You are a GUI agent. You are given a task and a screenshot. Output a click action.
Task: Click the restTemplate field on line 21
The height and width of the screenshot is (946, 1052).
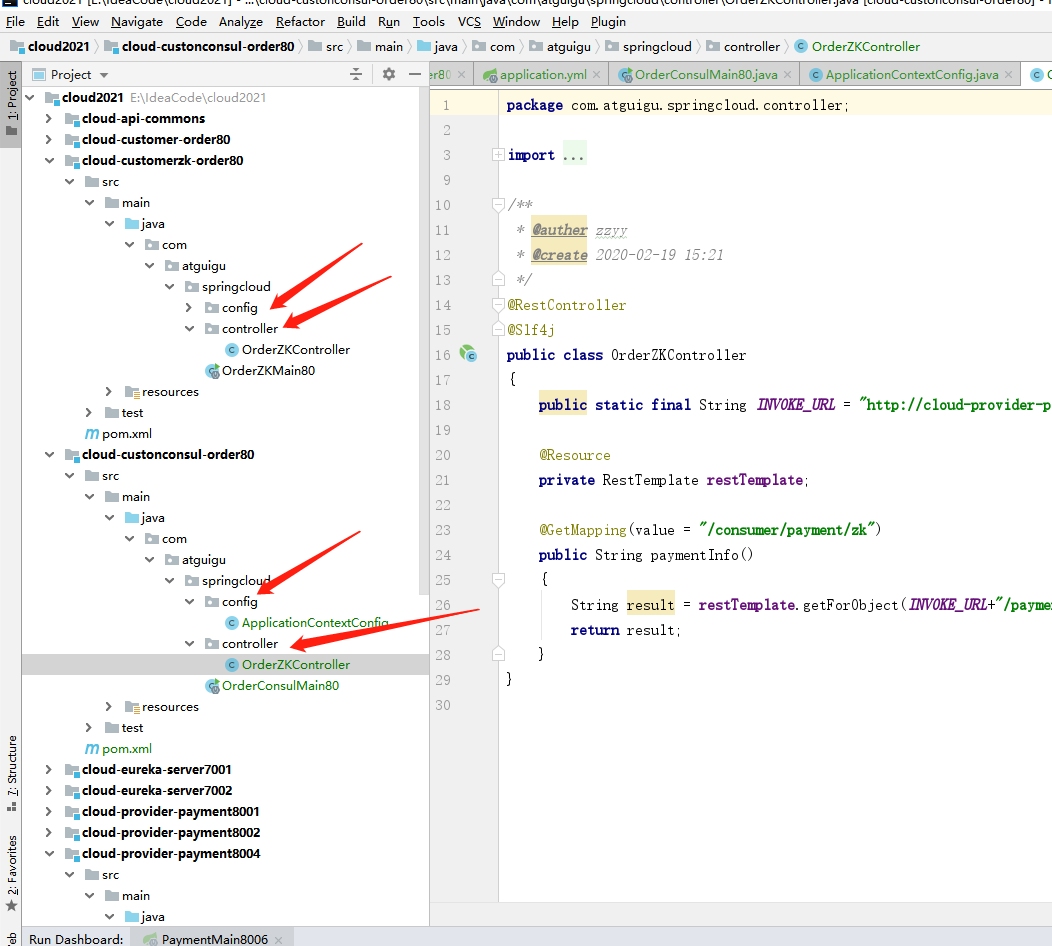(755, 480)
